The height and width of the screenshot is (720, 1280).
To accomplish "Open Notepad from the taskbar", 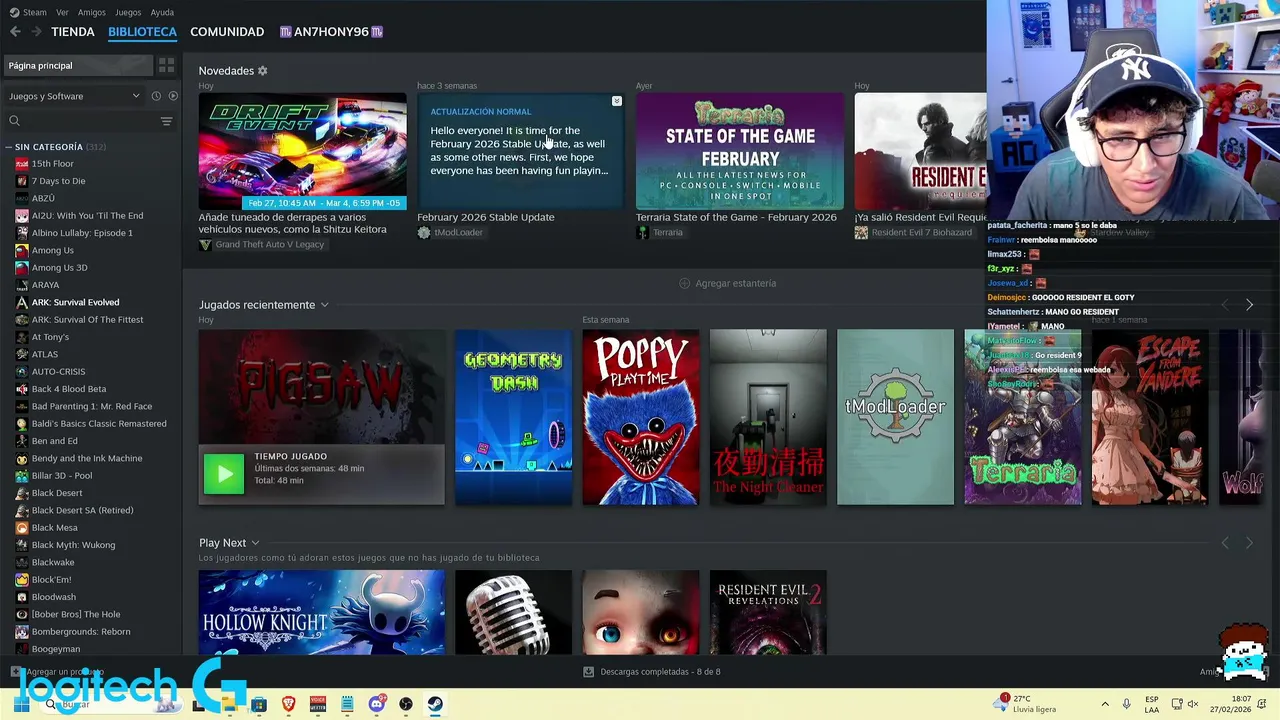I will (x=347, y=704).
